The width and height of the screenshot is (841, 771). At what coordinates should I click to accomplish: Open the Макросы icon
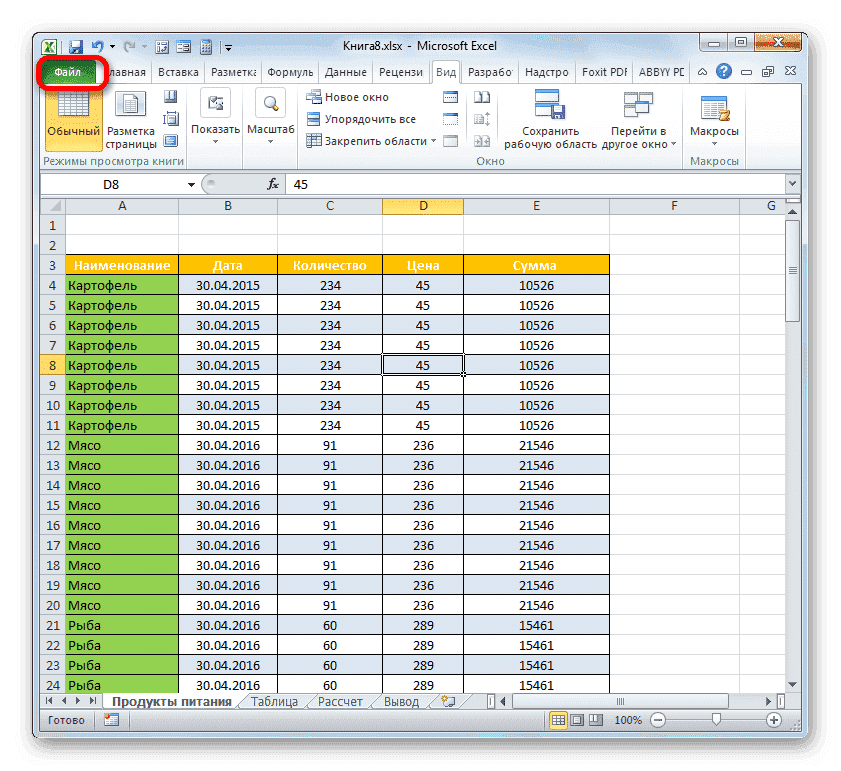[713, 110]
